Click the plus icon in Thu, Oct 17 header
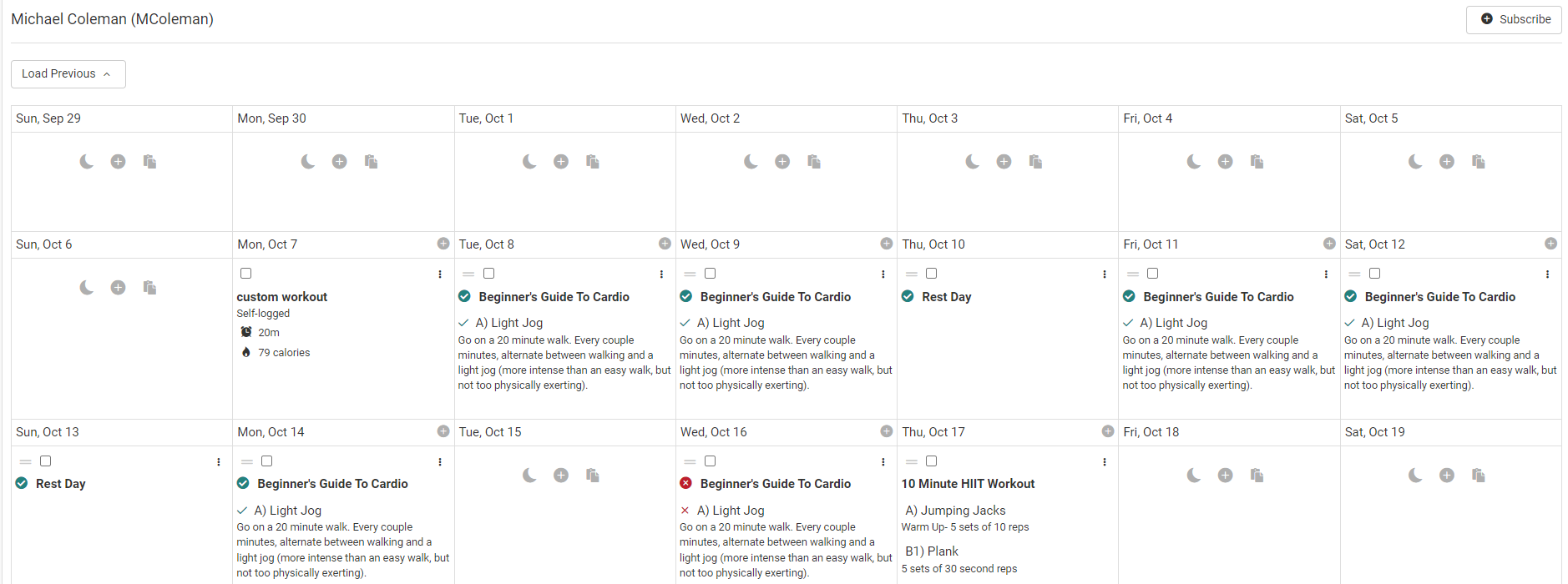Screen dimensions: 1568x584 tap(1108, 431)
